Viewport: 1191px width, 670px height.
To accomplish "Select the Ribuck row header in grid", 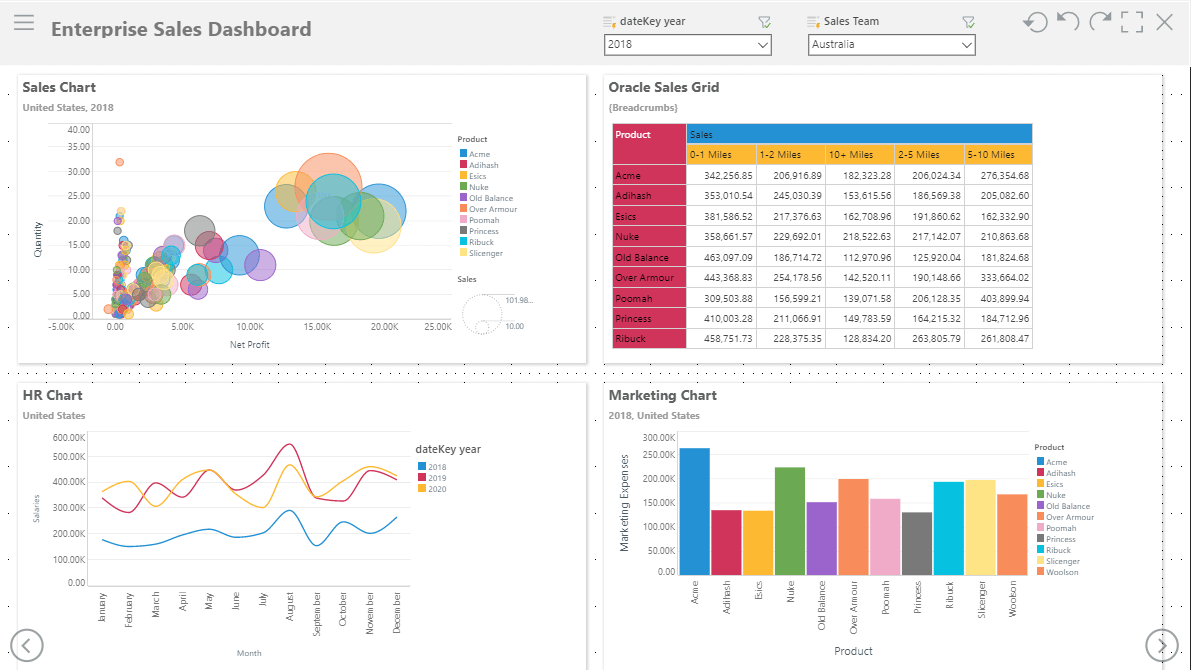I will [649, 339].
